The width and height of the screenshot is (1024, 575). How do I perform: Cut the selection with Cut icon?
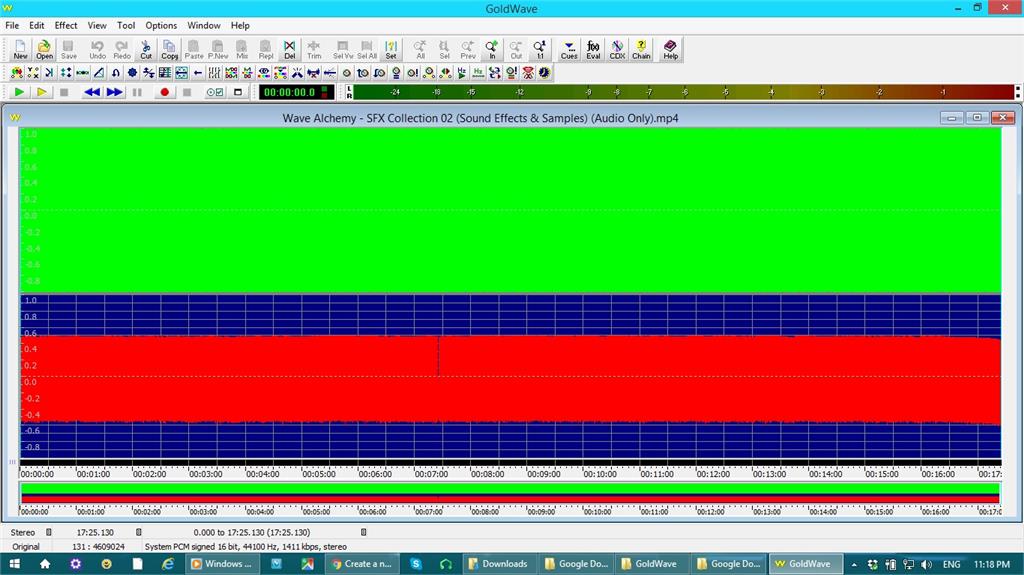click(146, 50)
